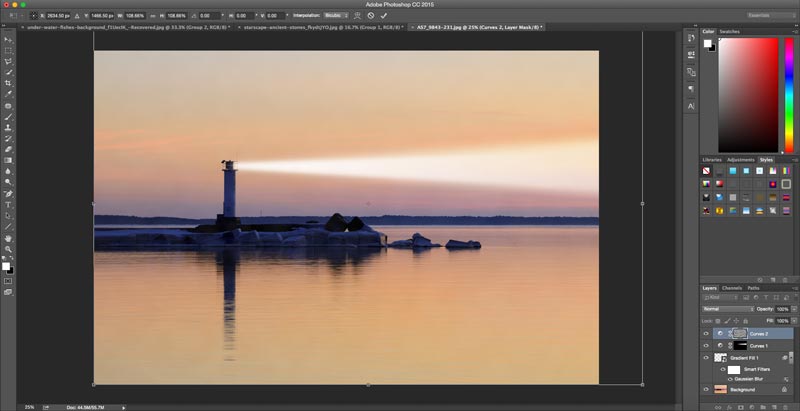Switch to warp mode in options bar
The width and height of the screenshot is (800, 411).
coord(357,16)
